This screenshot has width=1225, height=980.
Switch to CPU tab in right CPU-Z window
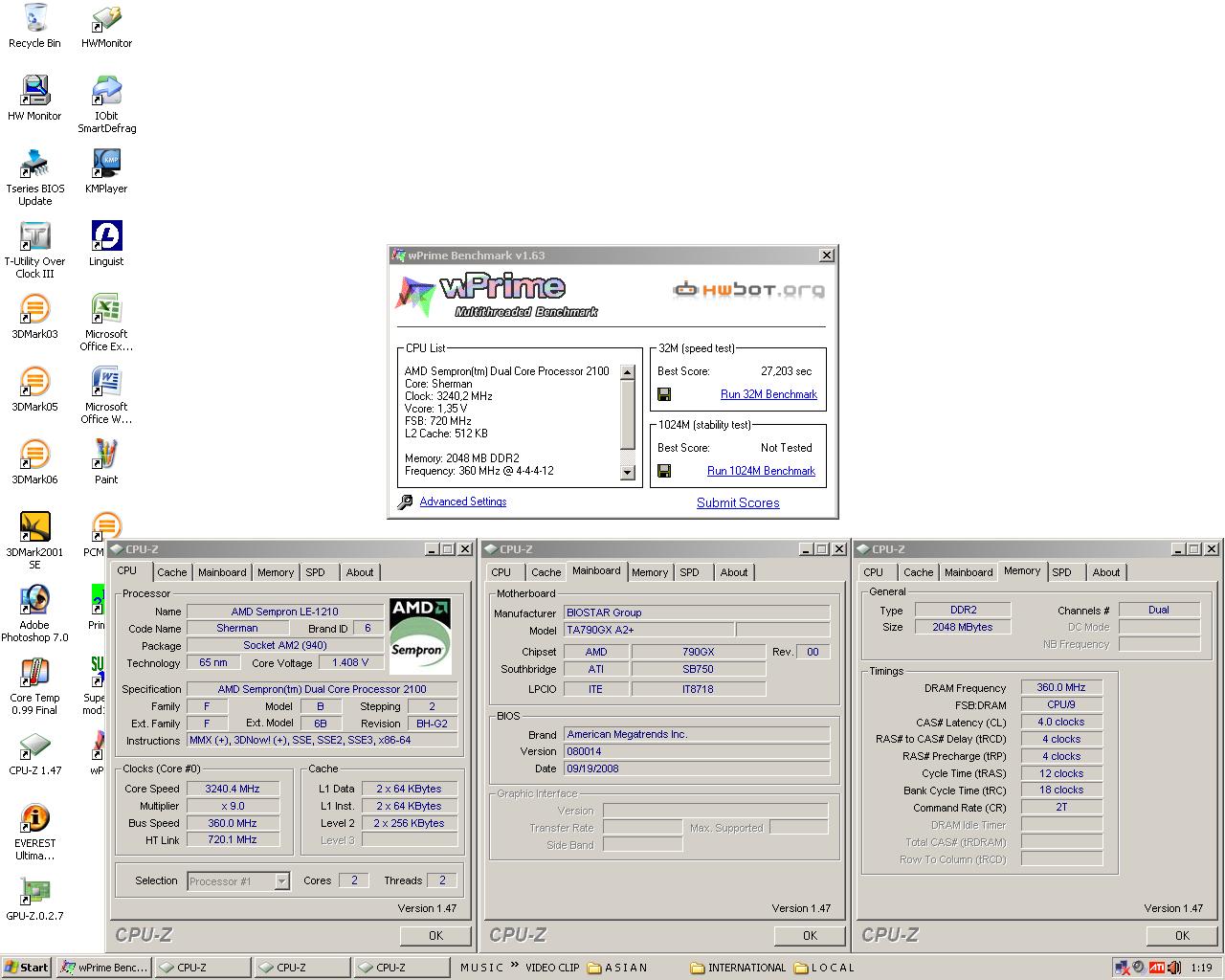tap(873, 572)
